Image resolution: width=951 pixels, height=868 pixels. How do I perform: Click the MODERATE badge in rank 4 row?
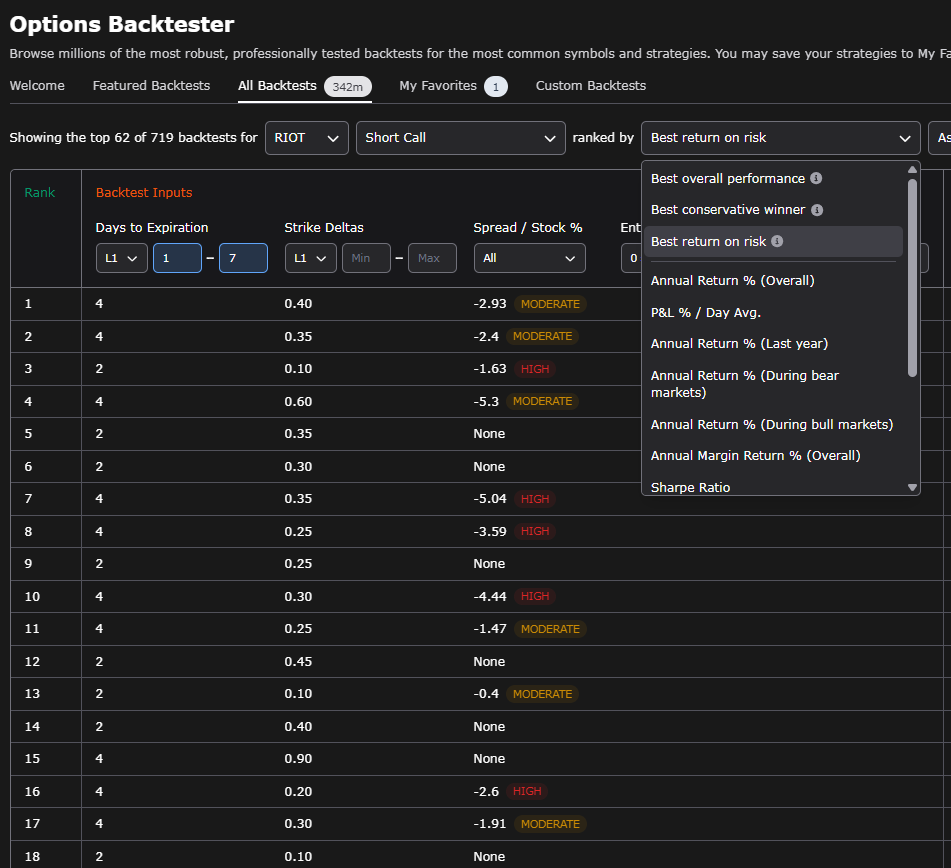coord(542,402)
